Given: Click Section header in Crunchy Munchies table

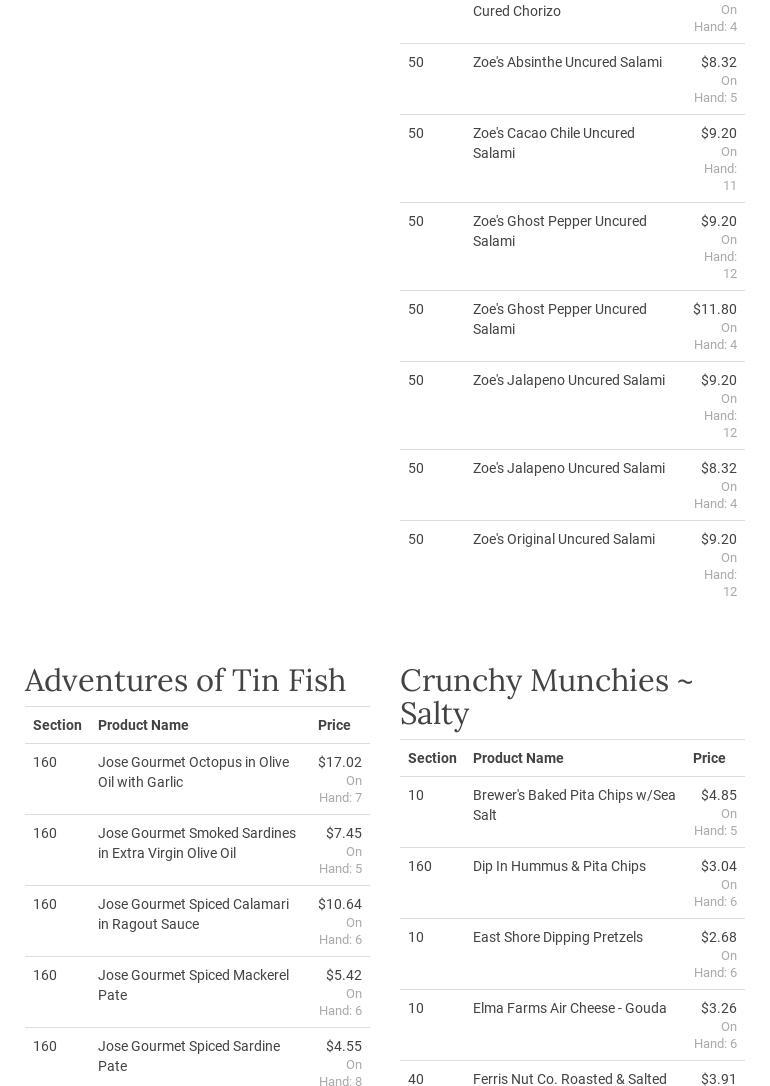Looking at the screenshot, I should pyautogui.click(x=432, y=758).
